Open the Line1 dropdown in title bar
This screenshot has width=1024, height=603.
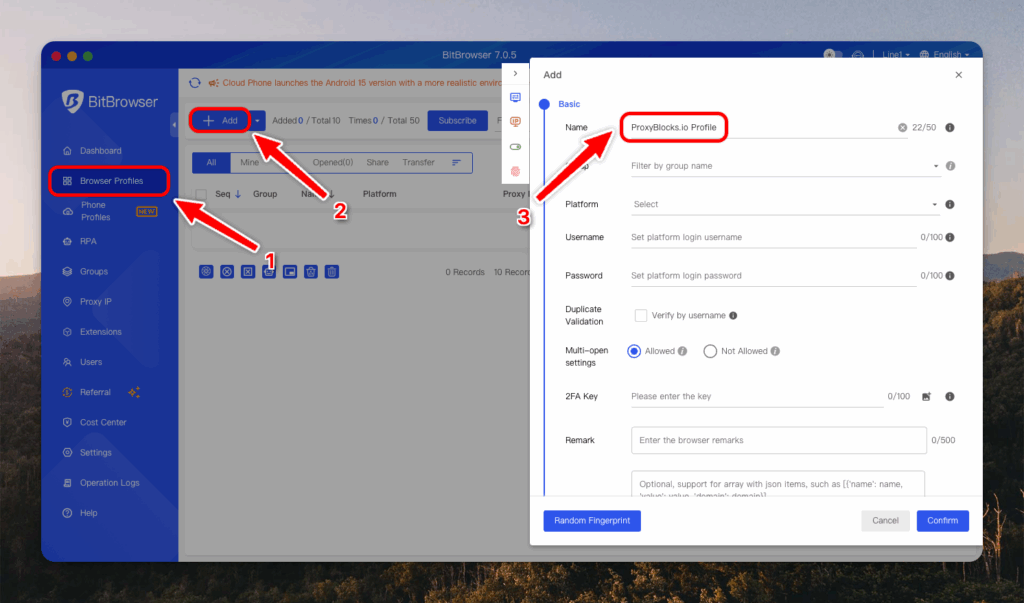[895, 55]
